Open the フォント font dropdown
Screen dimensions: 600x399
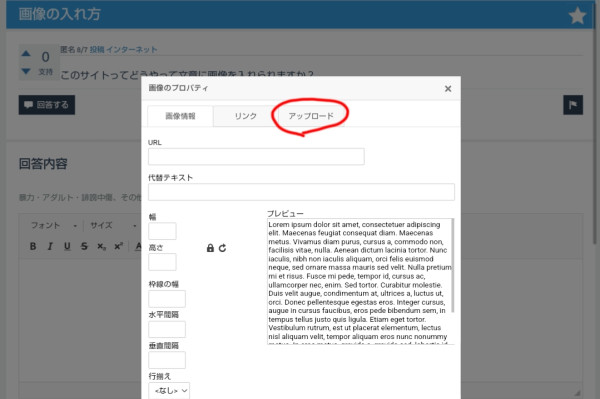(54, 225)
